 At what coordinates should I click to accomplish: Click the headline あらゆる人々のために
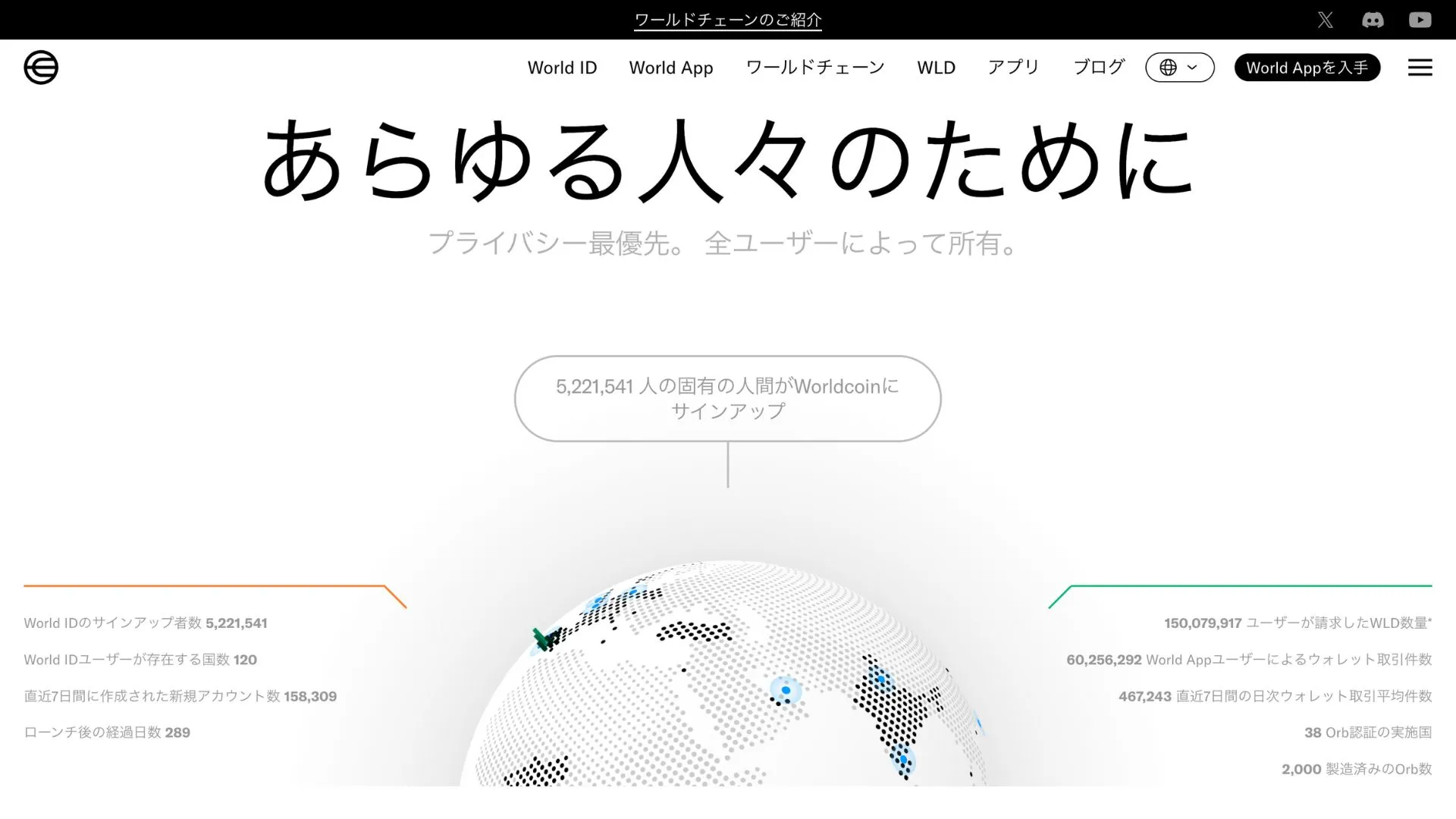[728, 161]
